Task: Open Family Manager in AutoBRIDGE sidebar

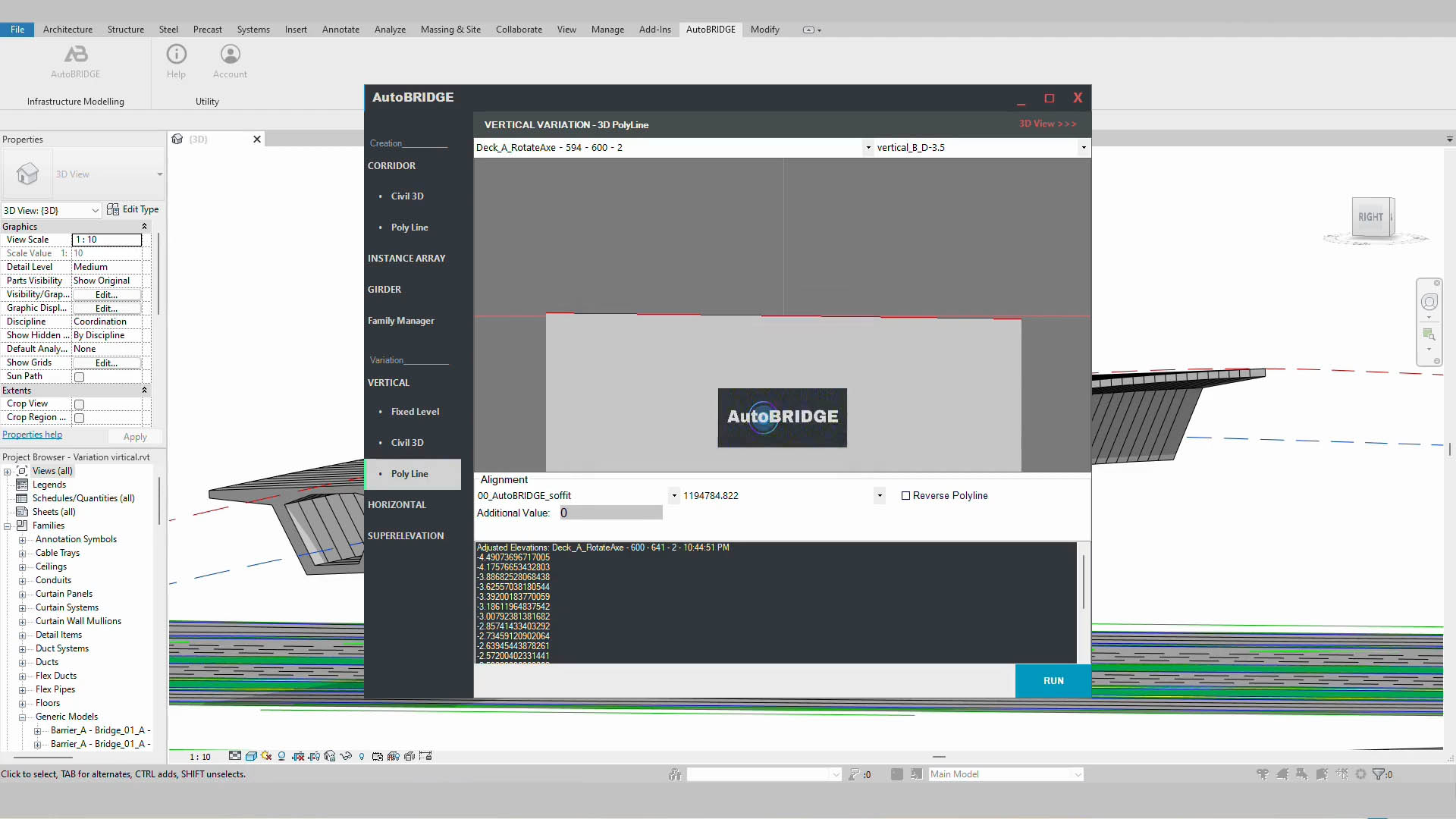Action: click(x=401, y=321)
